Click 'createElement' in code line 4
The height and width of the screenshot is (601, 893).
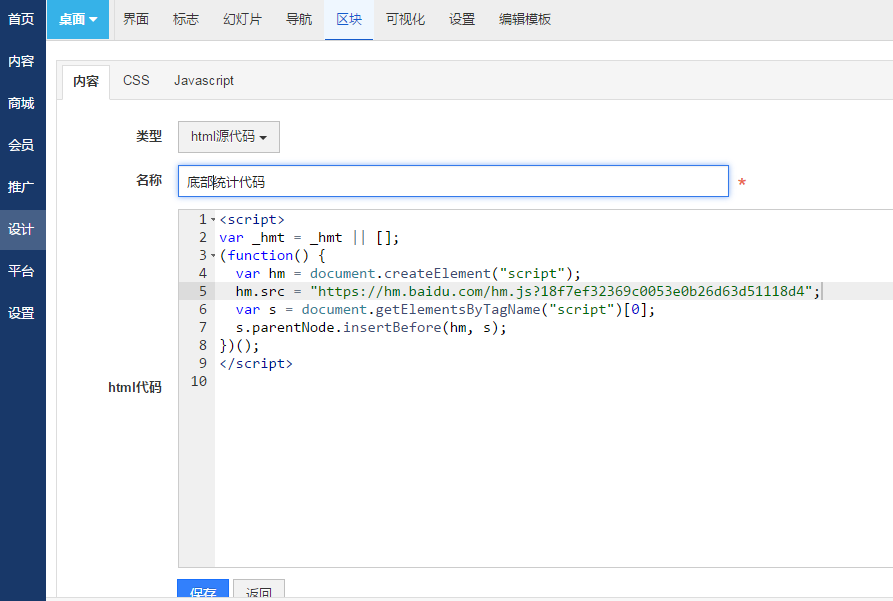pyautogui.click(x=437, y=273)
